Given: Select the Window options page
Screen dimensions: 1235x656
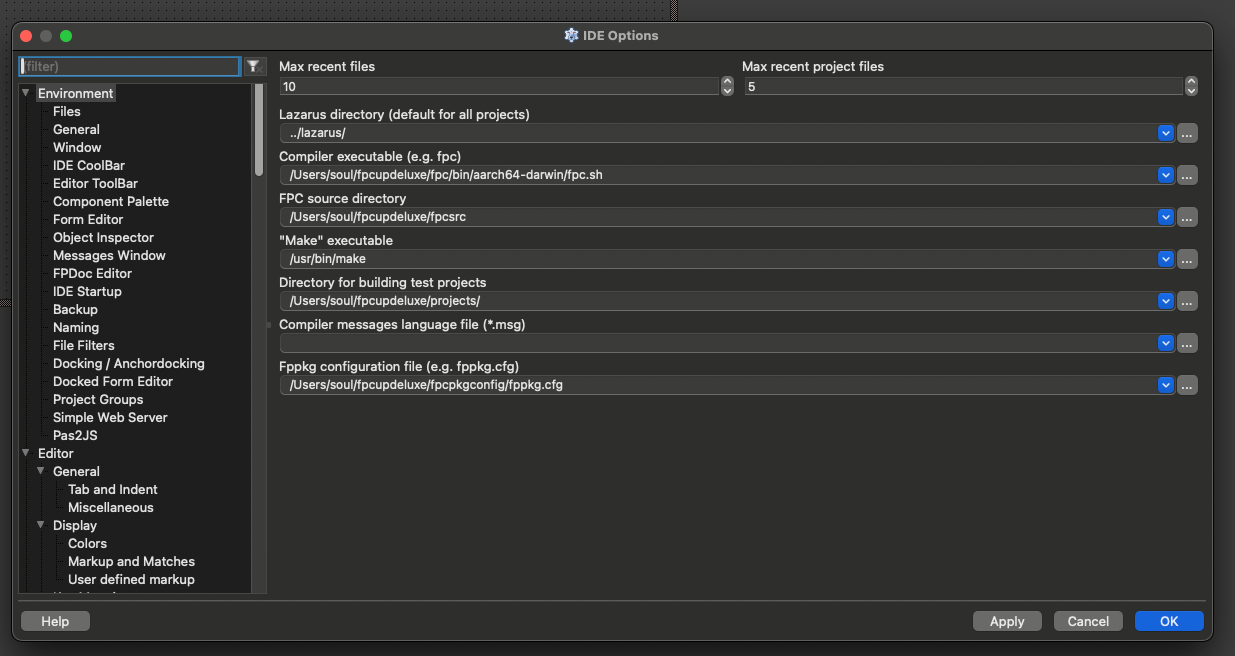Looking at the screenshot, I should pos(77,147).
